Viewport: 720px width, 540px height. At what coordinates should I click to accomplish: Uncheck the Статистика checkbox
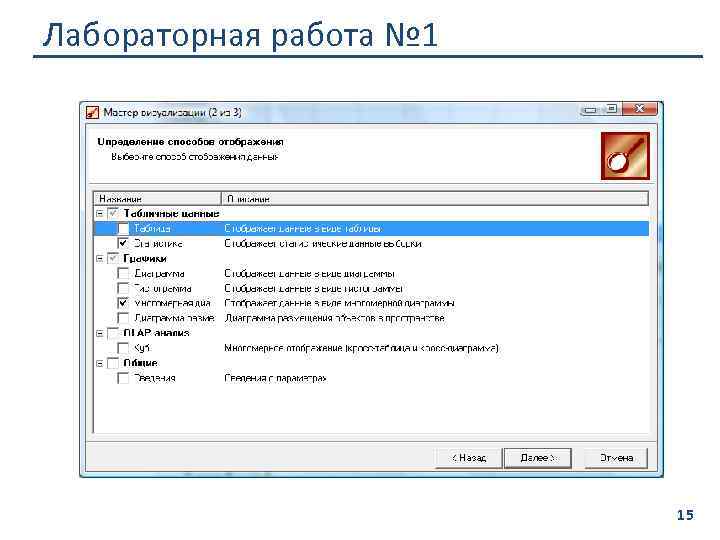tap(123, 243)
